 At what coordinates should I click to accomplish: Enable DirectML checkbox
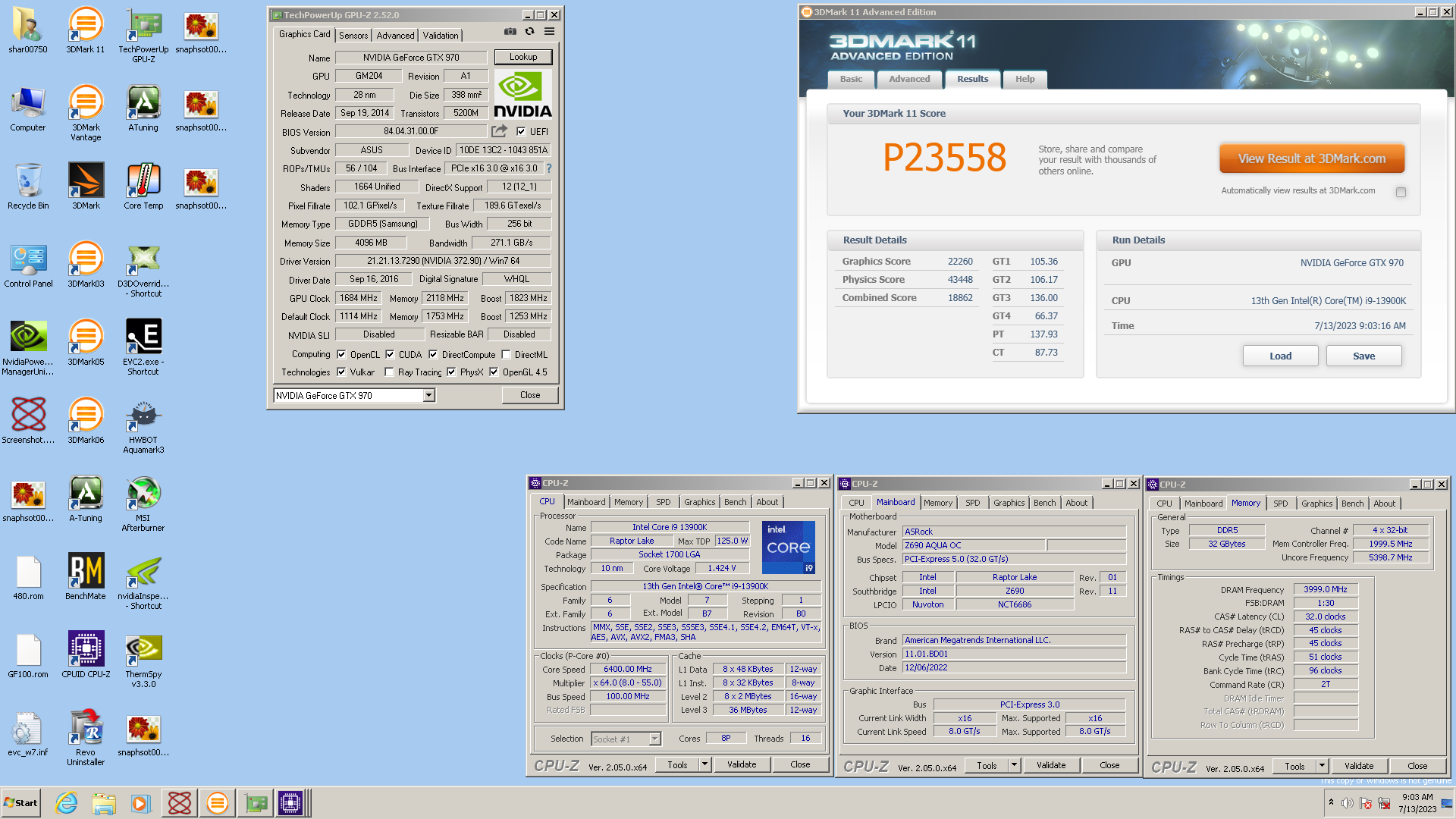coord(506,354)
